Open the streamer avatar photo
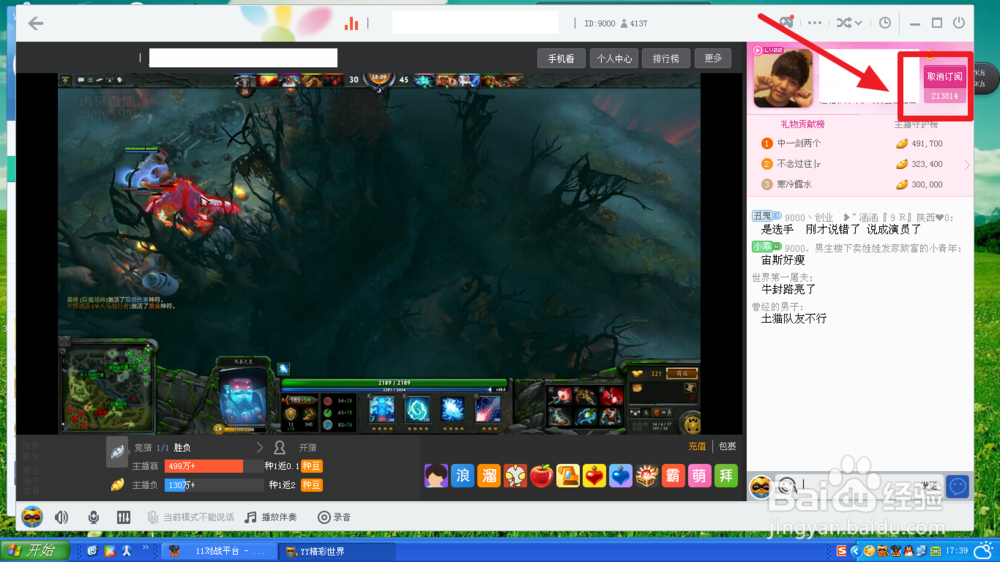This screenshot has height=562, width=1000. (783, 78)
